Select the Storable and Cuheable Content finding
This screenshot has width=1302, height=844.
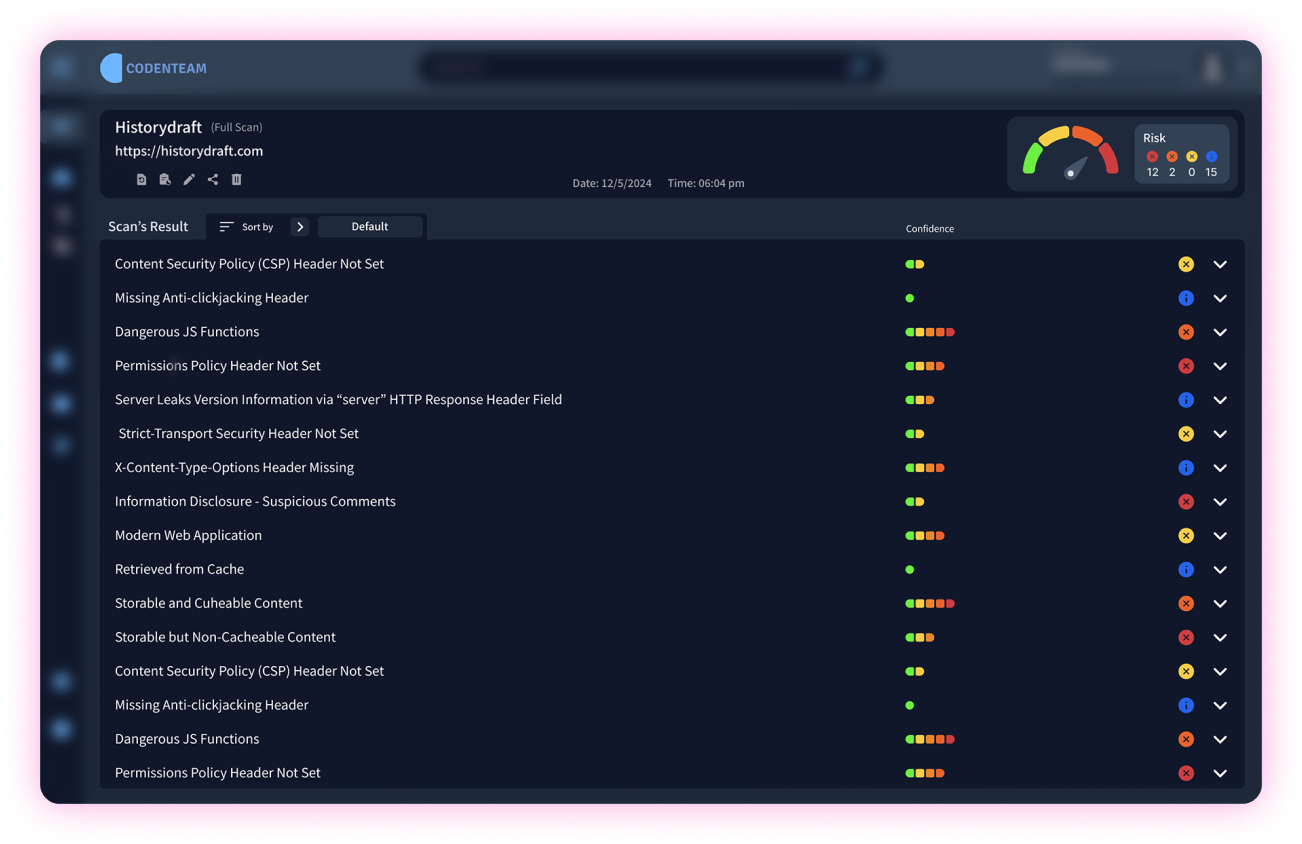[x=208, y=604]
